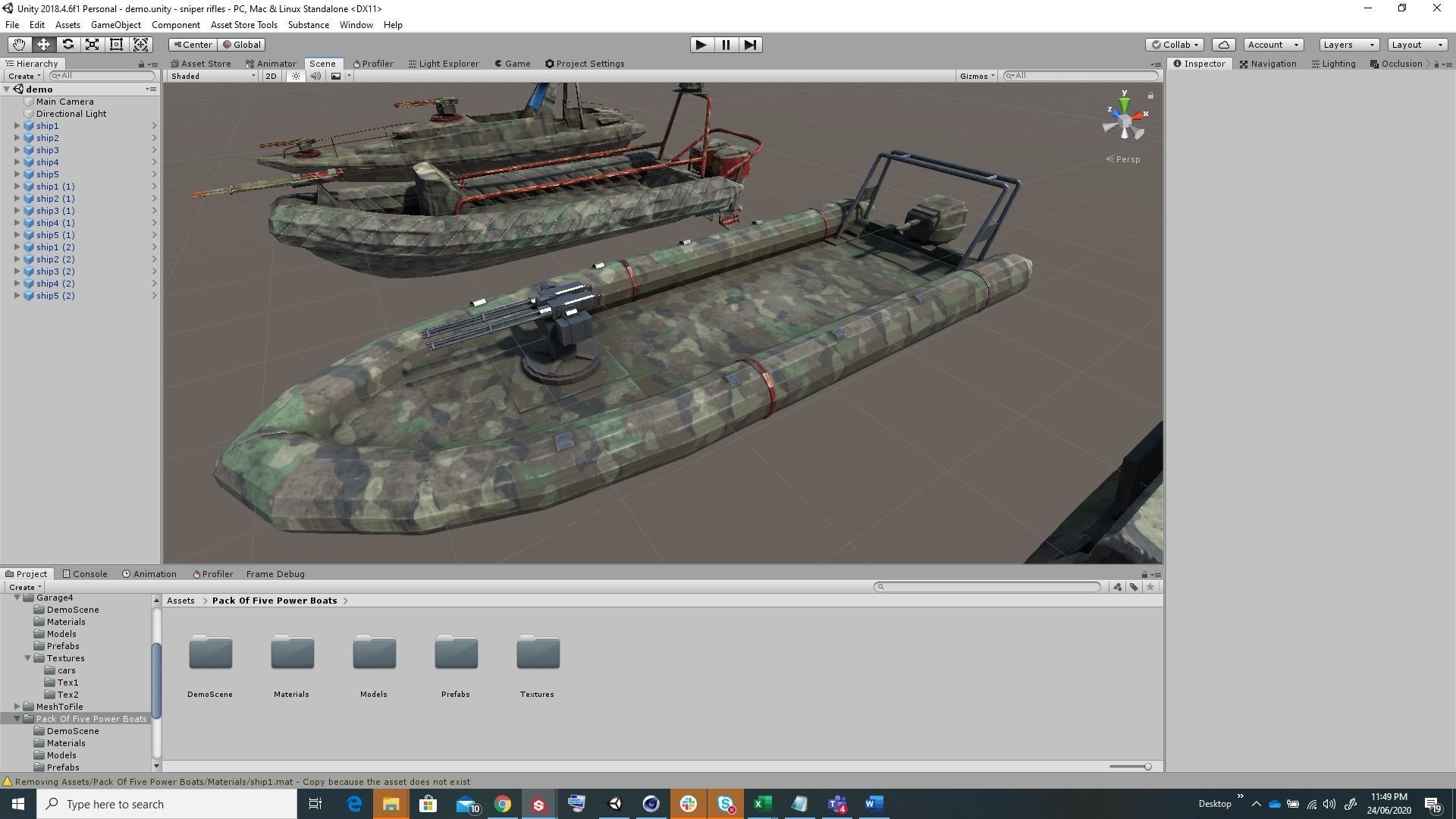Open the Layers dropdown

tap(1348, 45)
